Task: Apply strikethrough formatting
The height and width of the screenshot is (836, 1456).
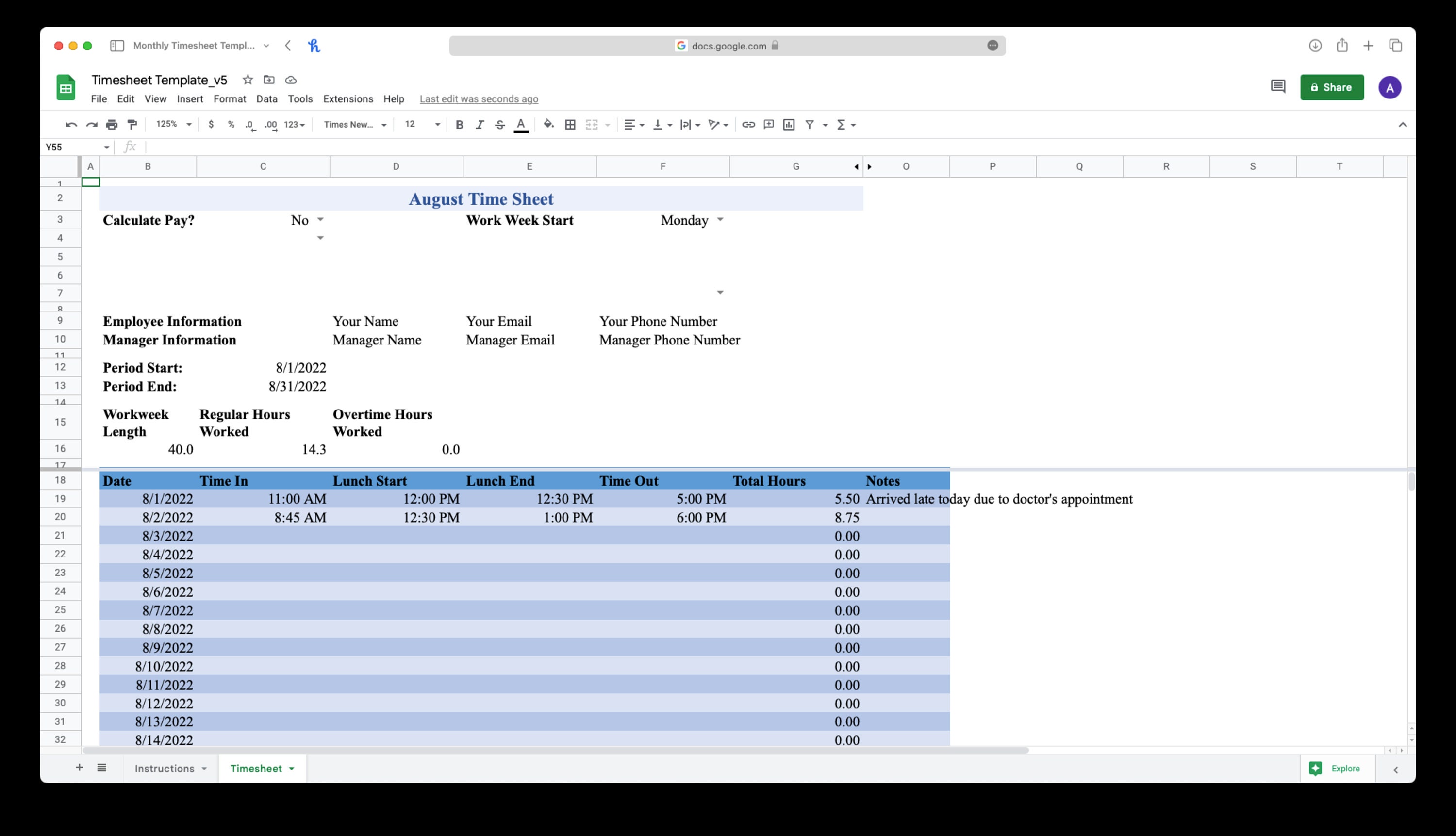Action: pos(499,124)
